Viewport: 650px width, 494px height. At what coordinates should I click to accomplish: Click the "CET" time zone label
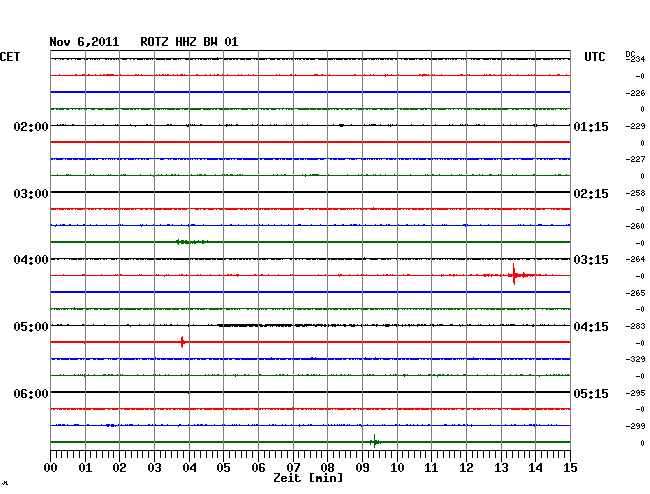point(10,57)
